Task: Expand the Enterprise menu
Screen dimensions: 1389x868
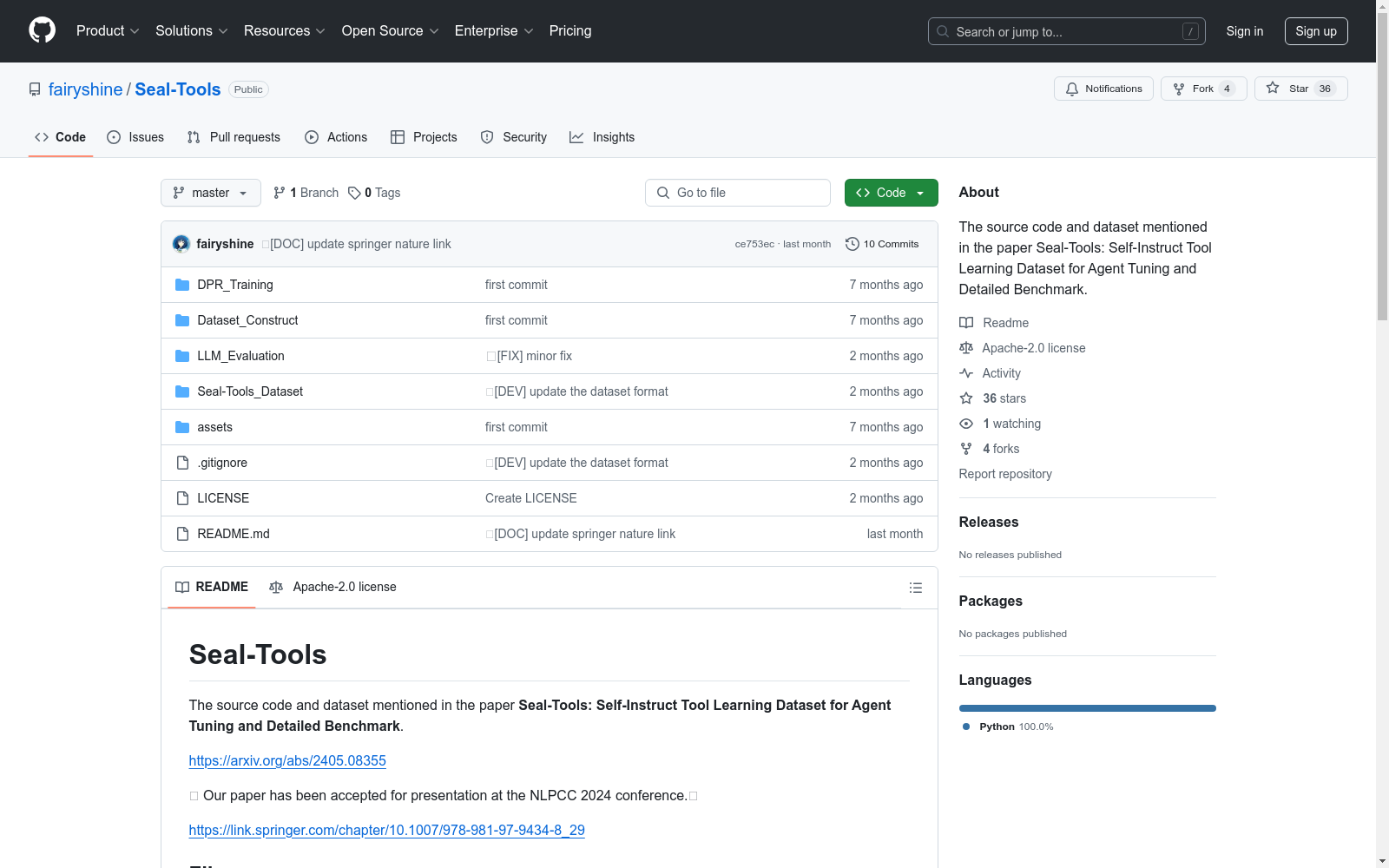Action: click(x=494, y=30)
